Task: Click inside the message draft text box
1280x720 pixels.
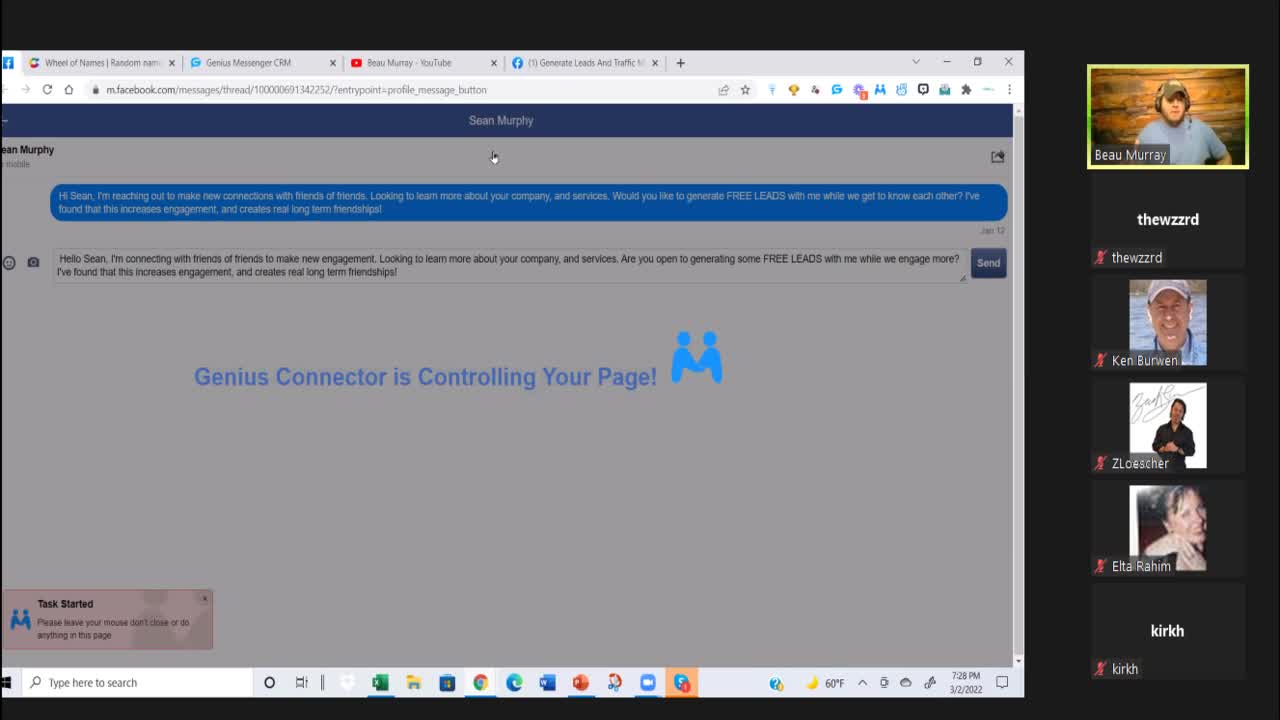Action: pos(510,266)
